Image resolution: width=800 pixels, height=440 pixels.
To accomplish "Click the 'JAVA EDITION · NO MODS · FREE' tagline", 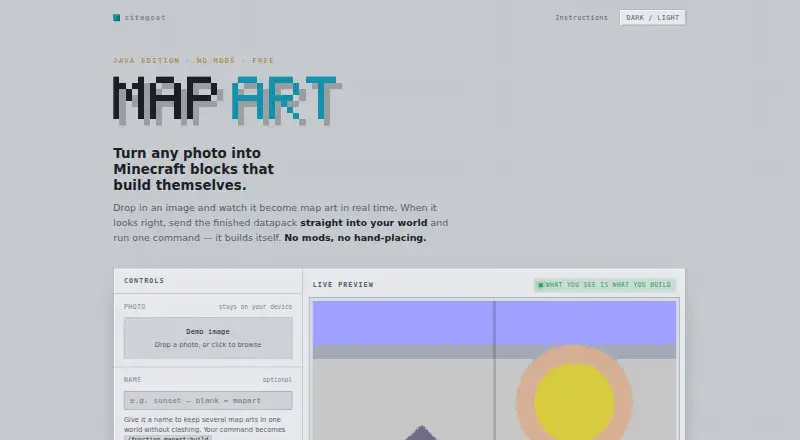I will pos(193,60).
